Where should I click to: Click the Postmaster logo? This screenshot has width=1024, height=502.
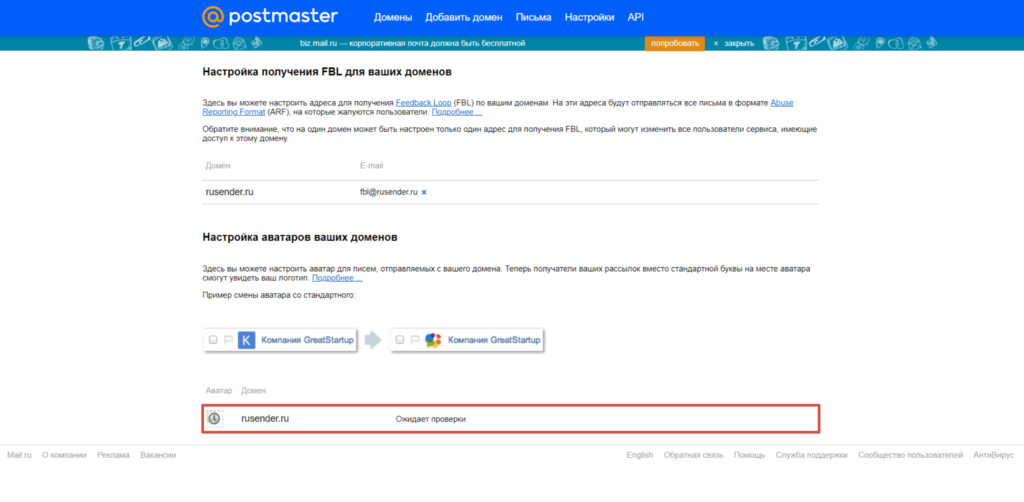(x=270, y=17)
